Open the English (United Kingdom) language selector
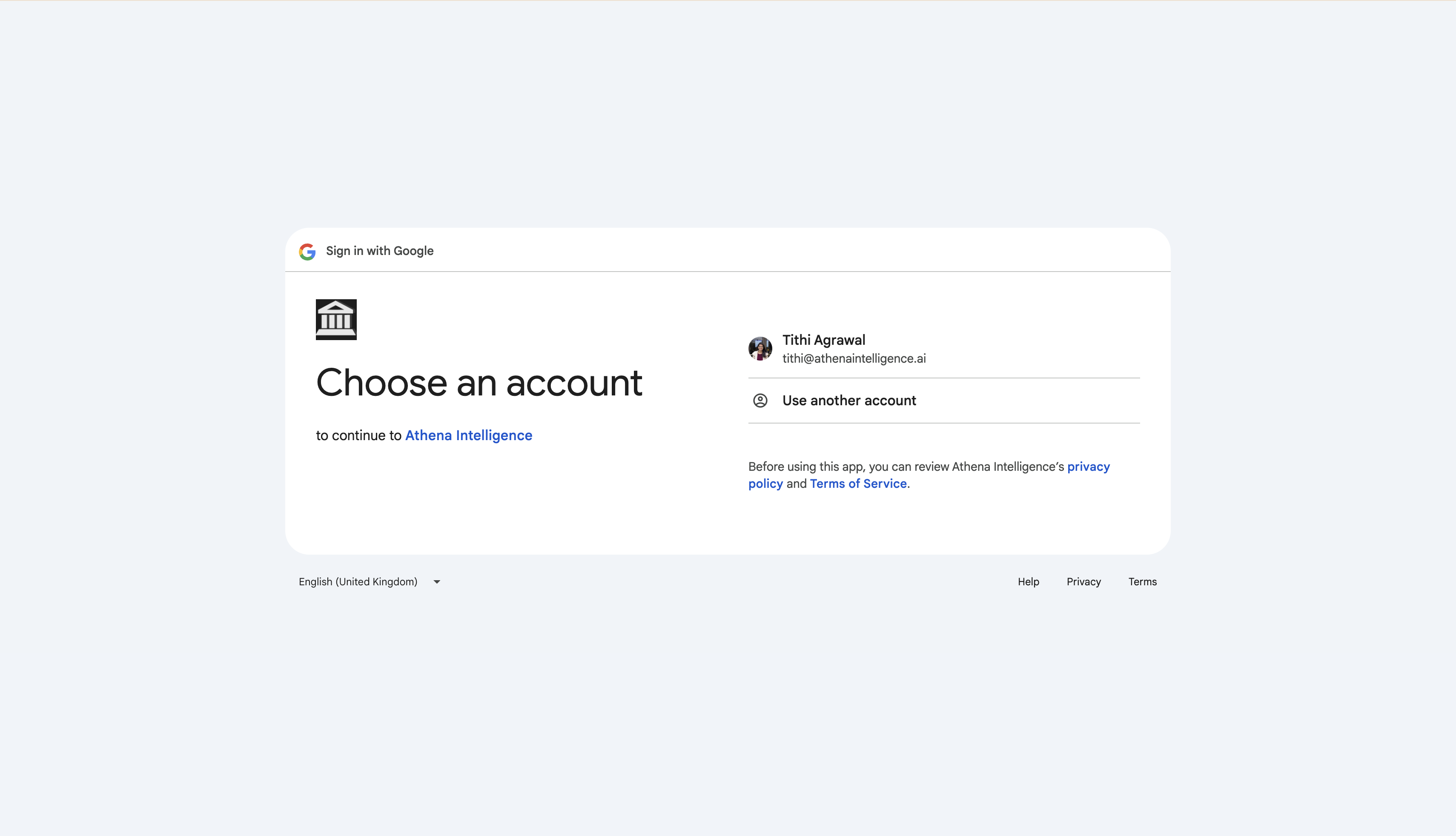This screenshot has height=836, width=1456. coord(358,581)
